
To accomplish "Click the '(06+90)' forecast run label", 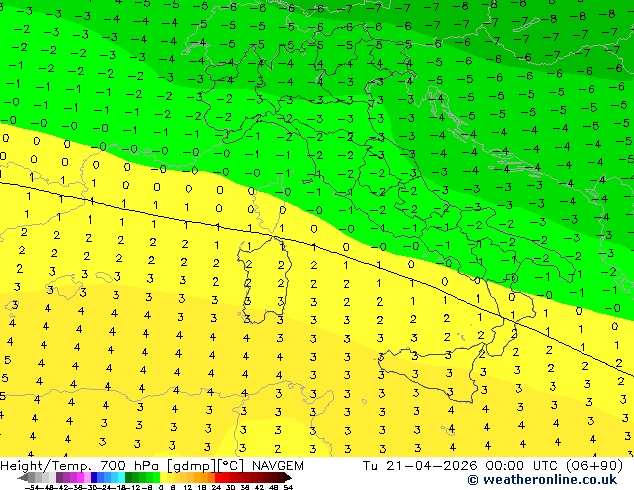I will [x=594, y=466].
